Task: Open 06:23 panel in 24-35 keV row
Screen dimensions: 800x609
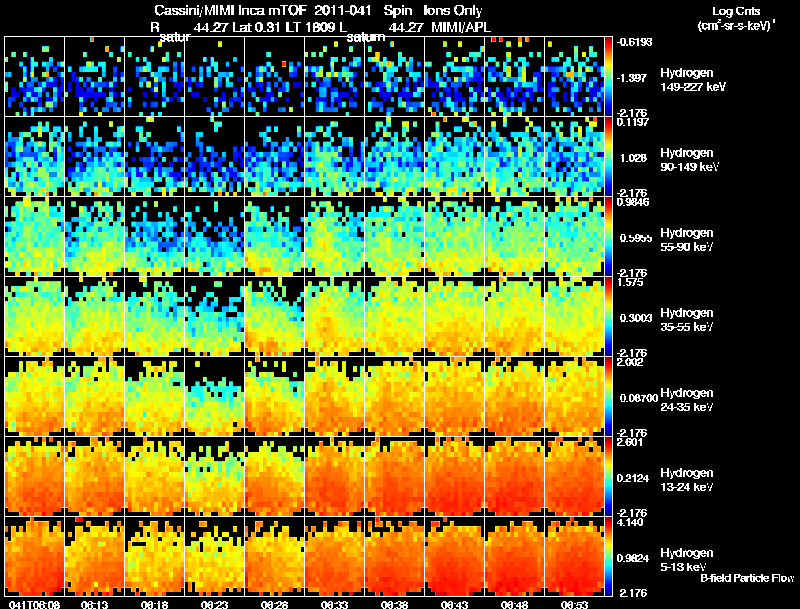Action: 214,396
